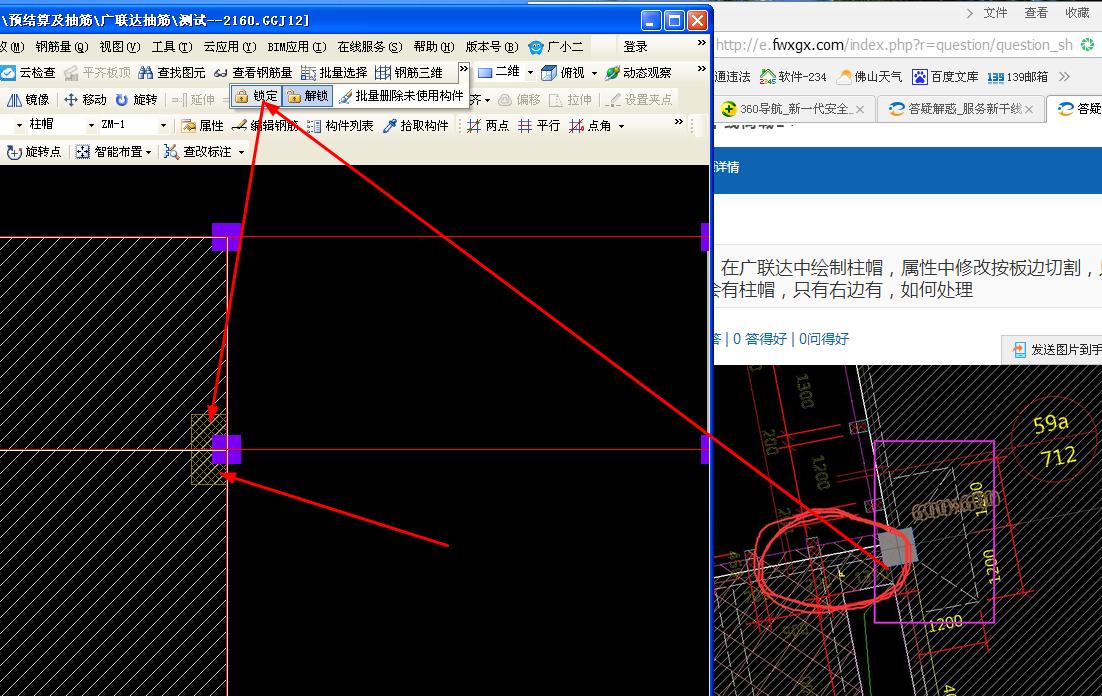This screenshot has width=1102, height=696.
Task: Open 在线服务 menu
Action: (x=370, y=46)
